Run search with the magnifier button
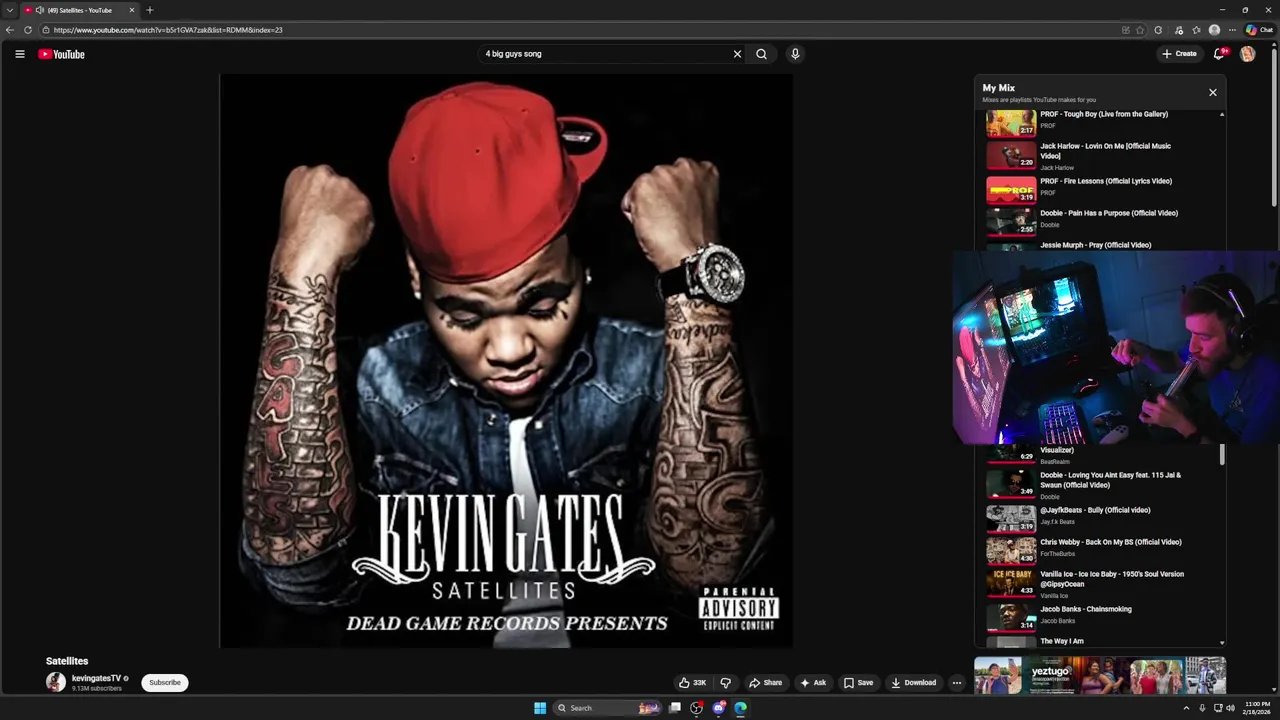Viewport: 1280px width, 720px height. pos(761,54)
